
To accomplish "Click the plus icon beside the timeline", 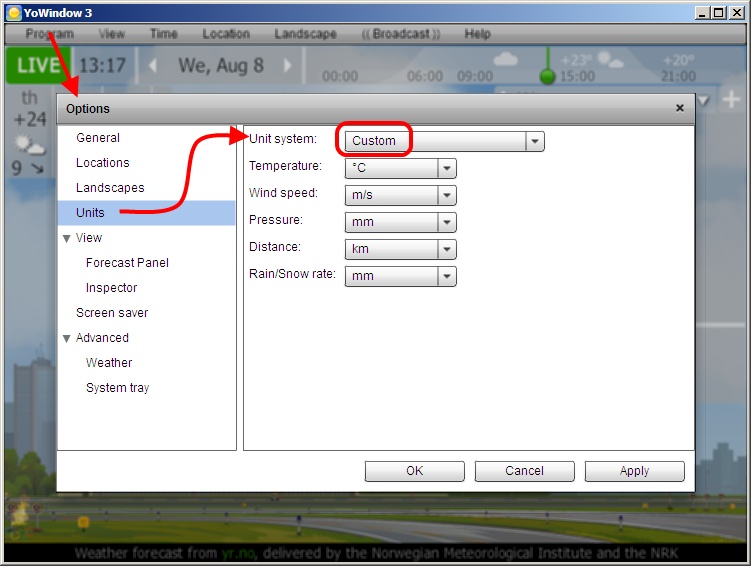I will 731,100.
